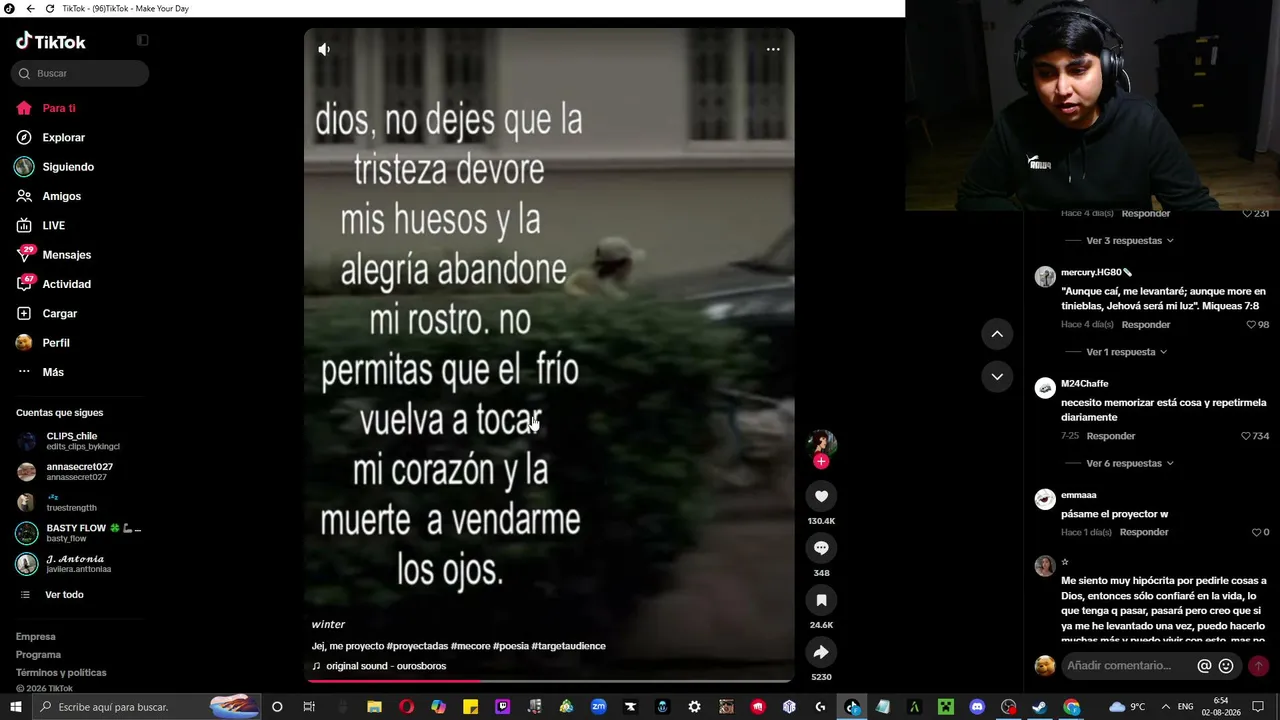Image resolution: width=1280 pixels, height=720 pixels.
Task: Open the Explorar page
Action: (50, 138)
